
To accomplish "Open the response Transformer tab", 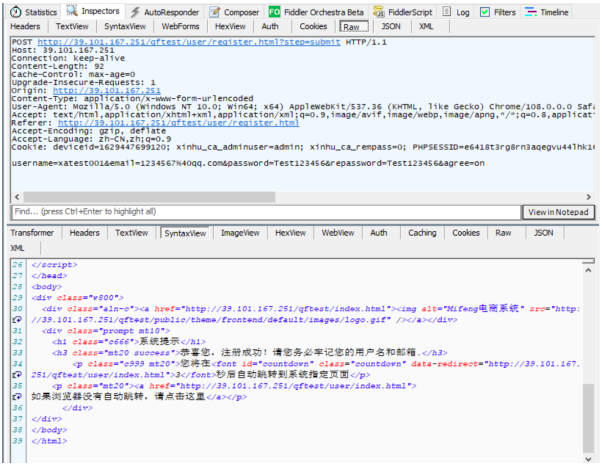I will coord(32,233).
